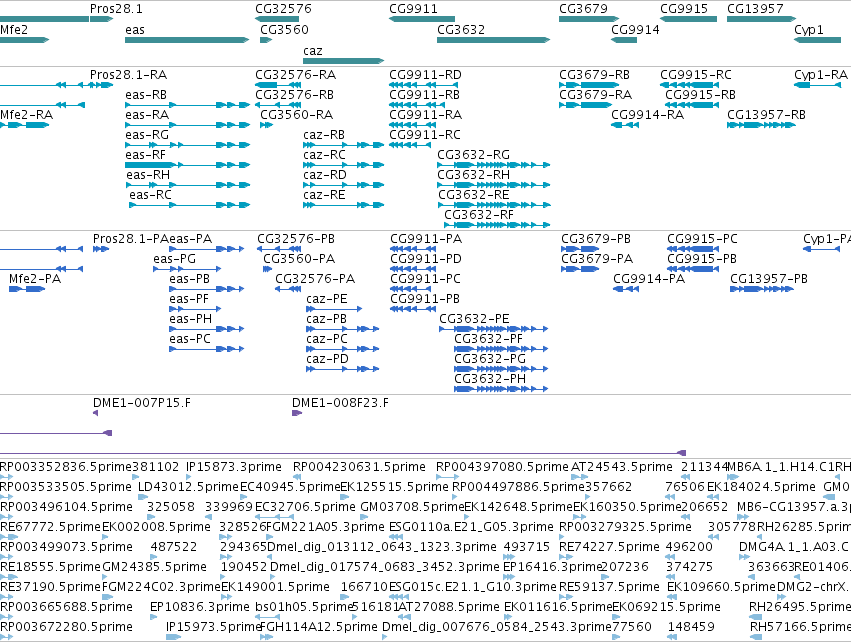
Task: Open transcript label 'CG3679-RB'
Action: 594,74
